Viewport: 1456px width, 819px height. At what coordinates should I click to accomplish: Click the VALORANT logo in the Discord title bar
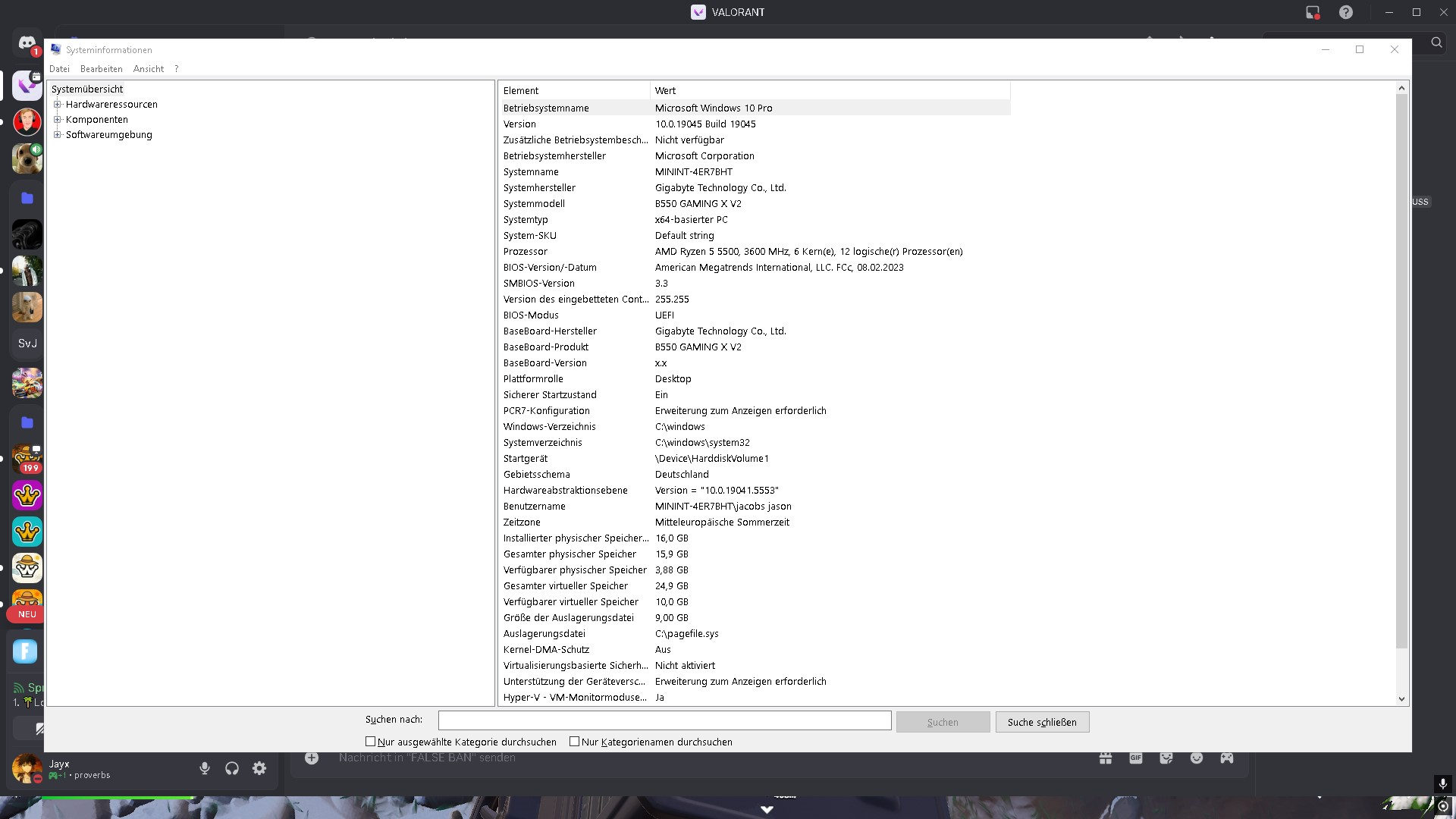[698, 12]
